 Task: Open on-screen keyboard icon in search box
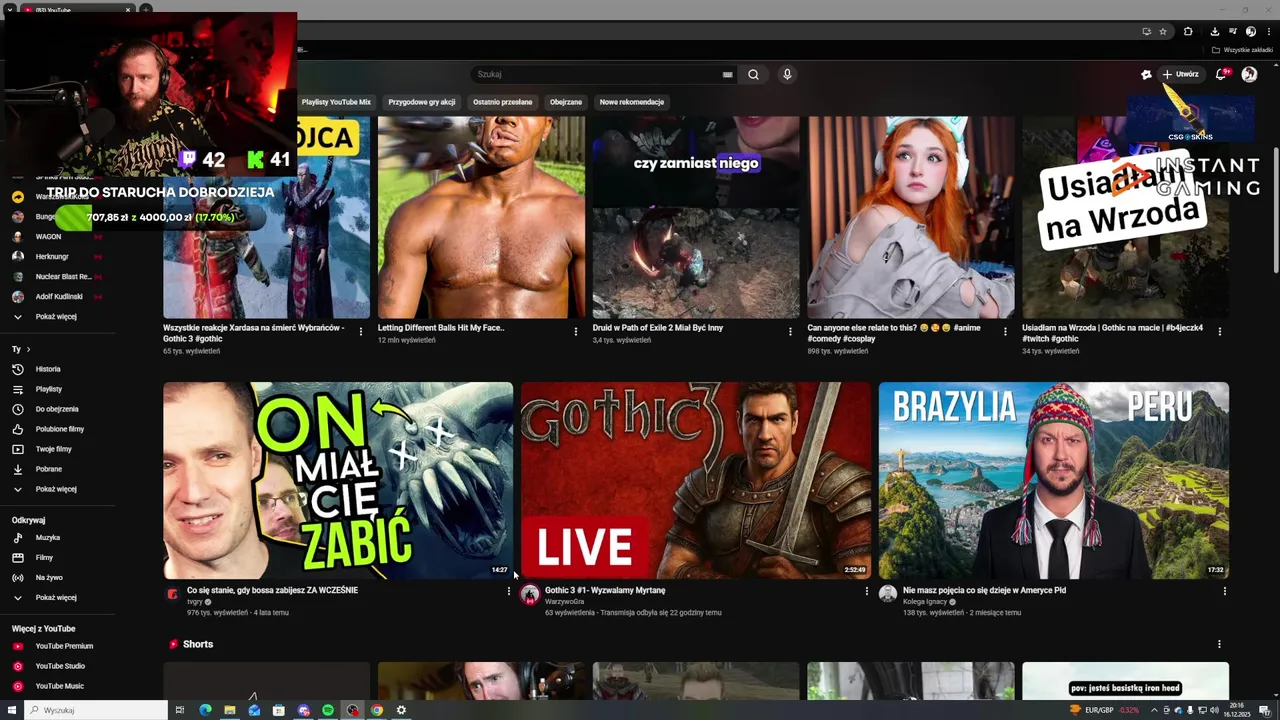(728, 74)
